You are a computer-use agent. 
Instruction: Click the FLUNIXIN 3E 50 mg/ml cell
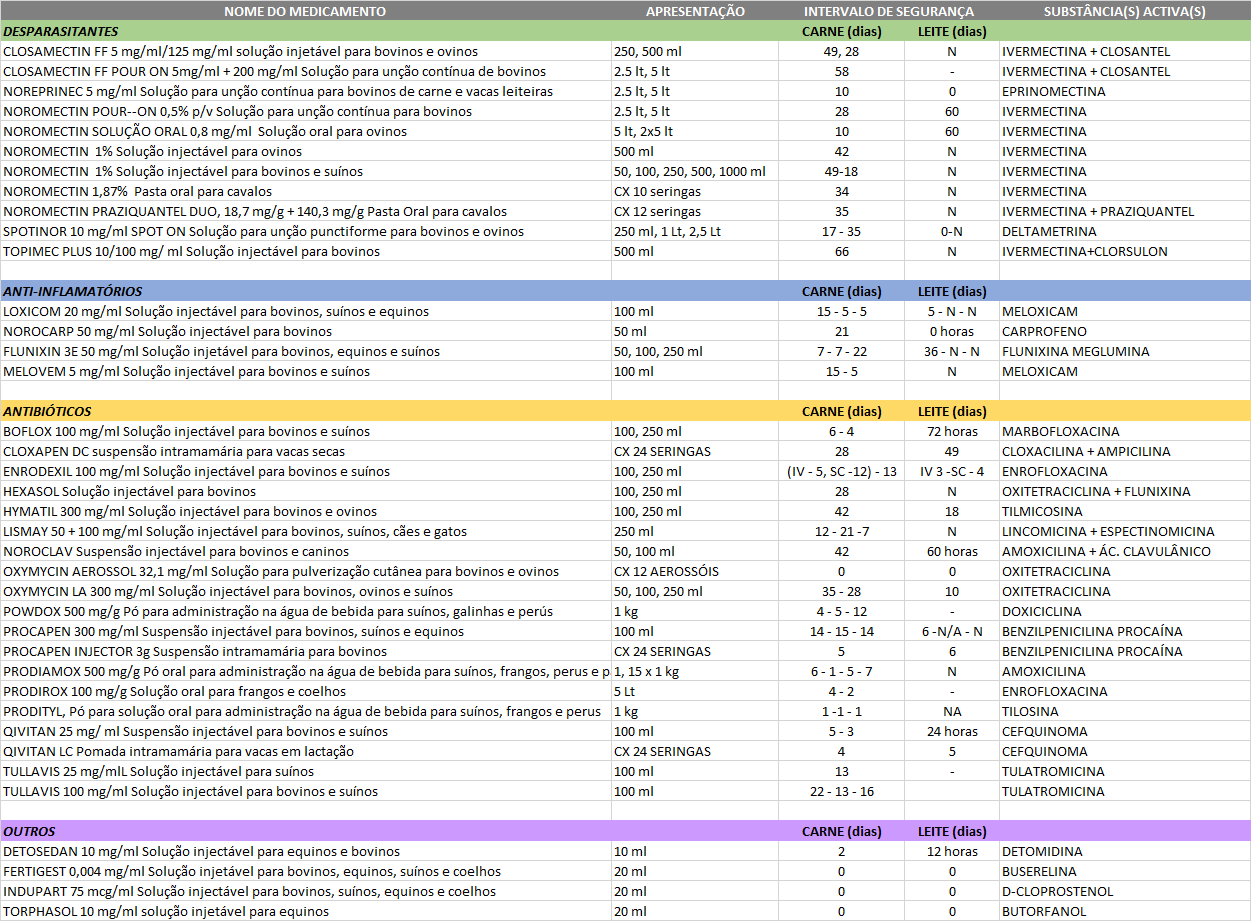point(305,351)
